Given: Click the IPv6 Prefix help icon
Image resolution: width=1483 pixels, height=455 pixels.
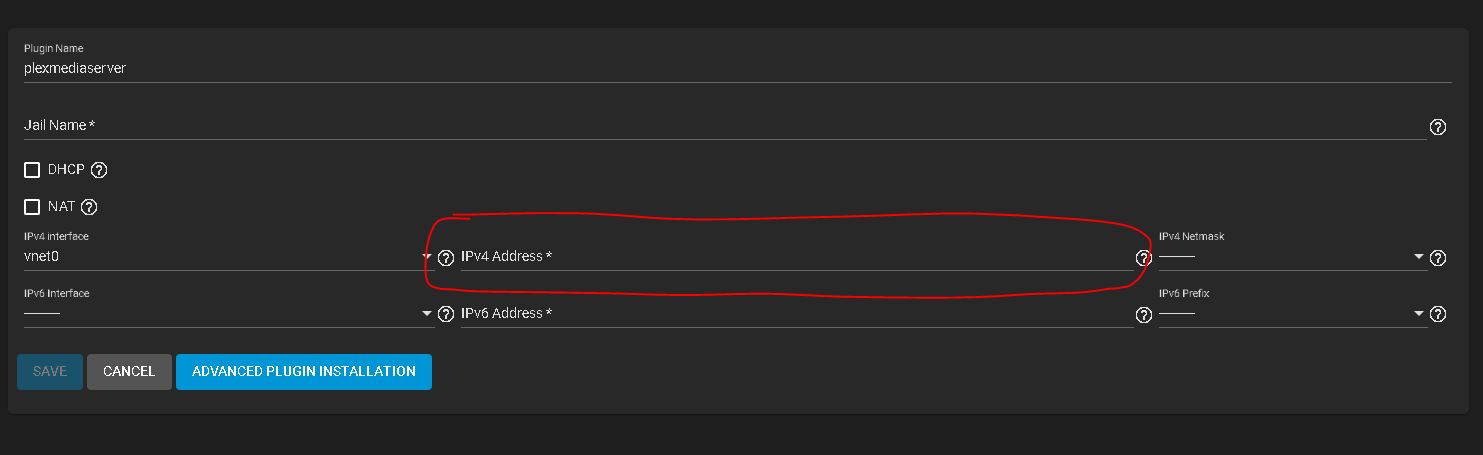Looking at the screenshot, I should [1438, 315].
